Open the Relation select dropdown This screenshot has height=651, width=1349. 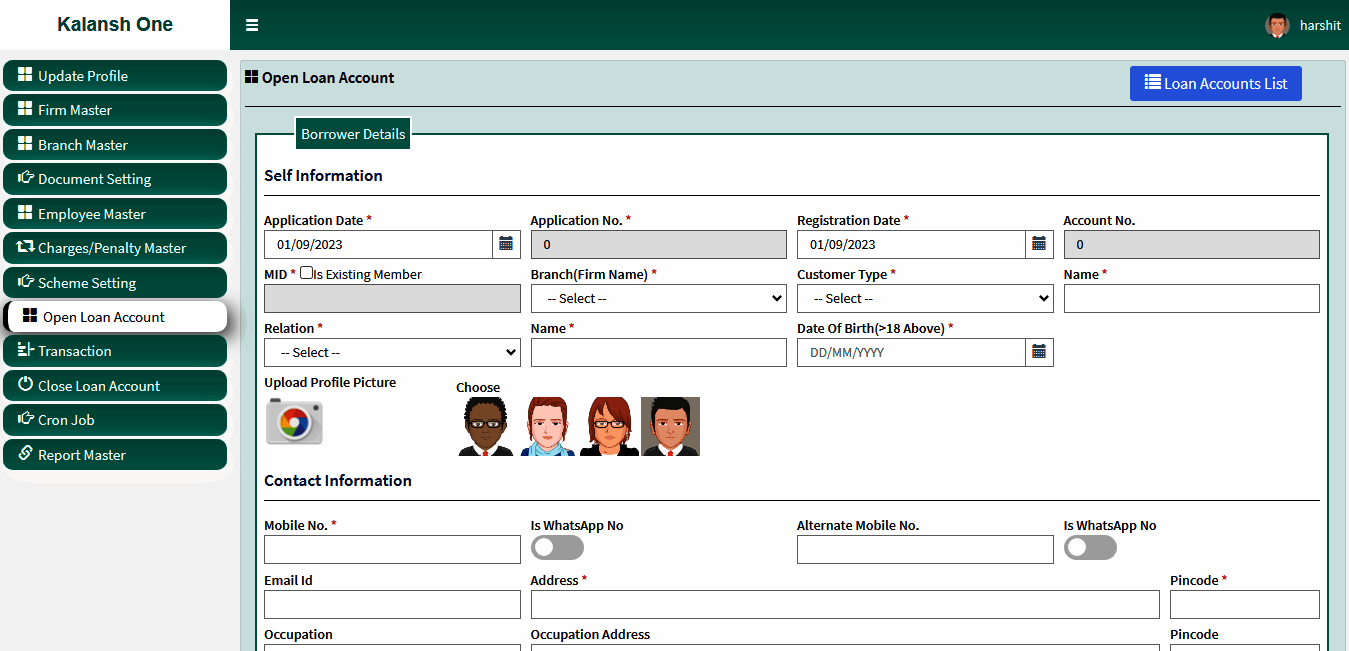pyautogui.click(x=392, y=352)
